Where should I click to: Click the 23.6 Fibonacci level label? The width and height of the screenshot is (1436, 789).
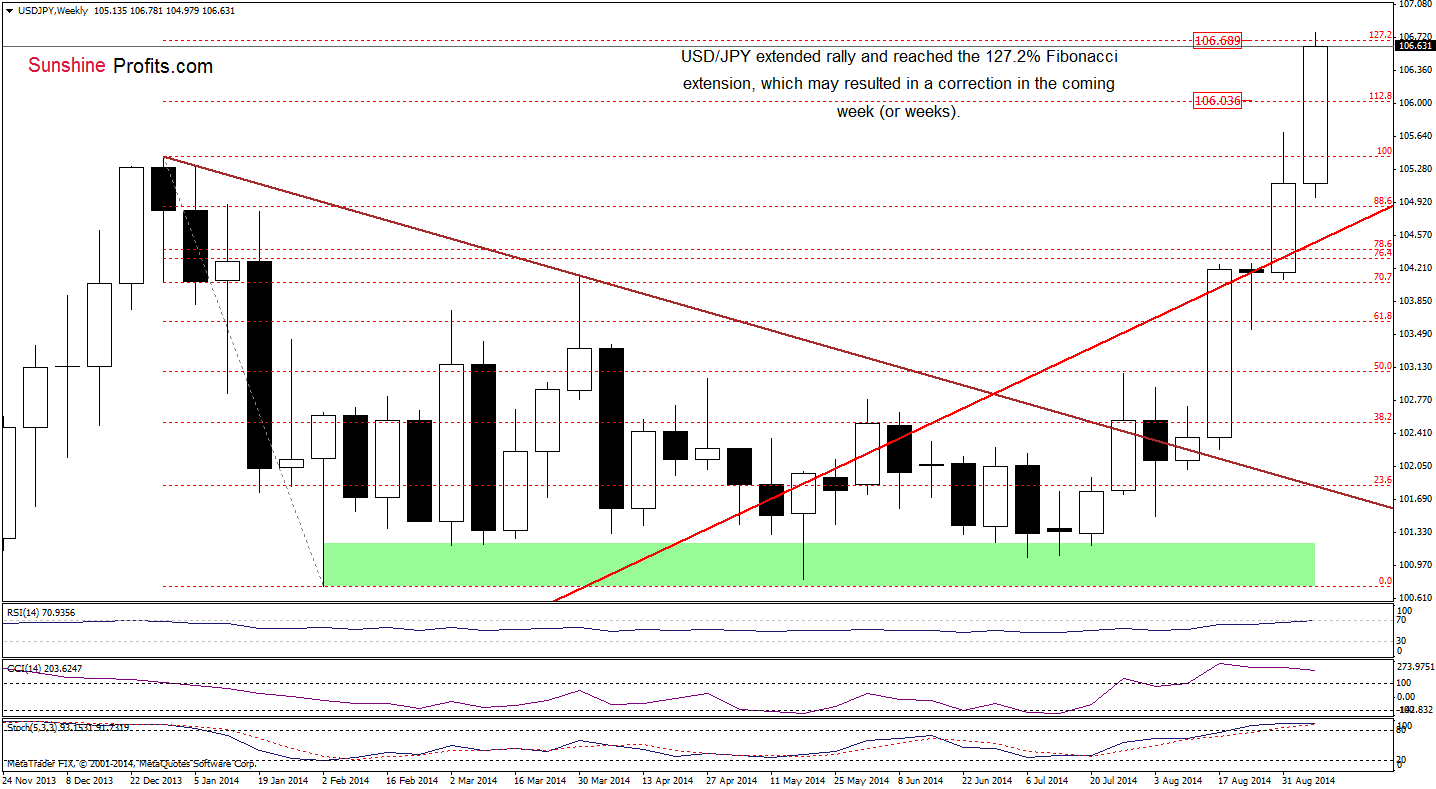[1382, 481]
